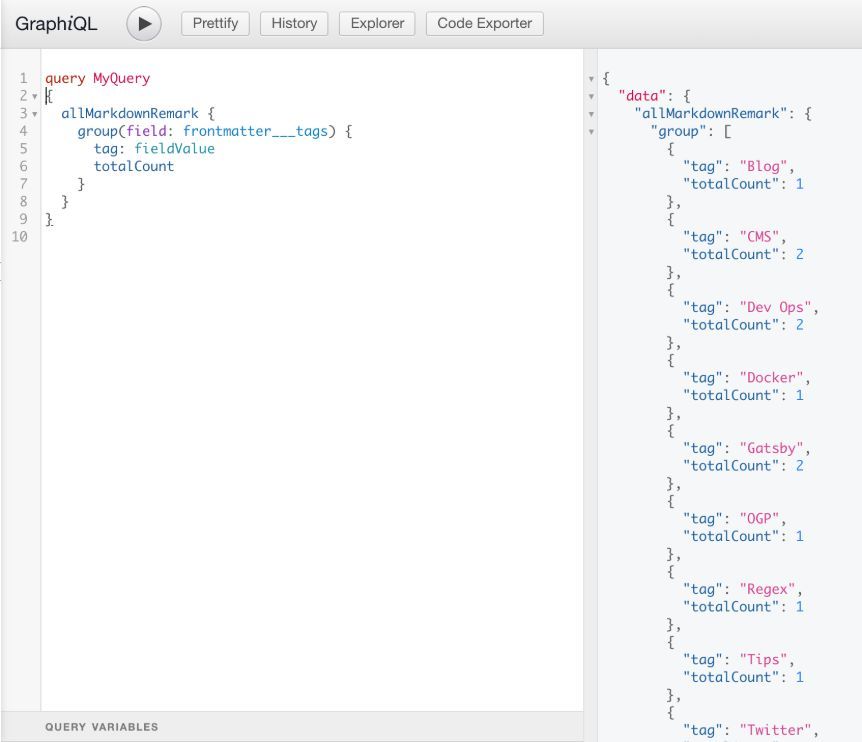862x742 pixels.
Task: Open the Explorer panel
Action: click(377, 24)
